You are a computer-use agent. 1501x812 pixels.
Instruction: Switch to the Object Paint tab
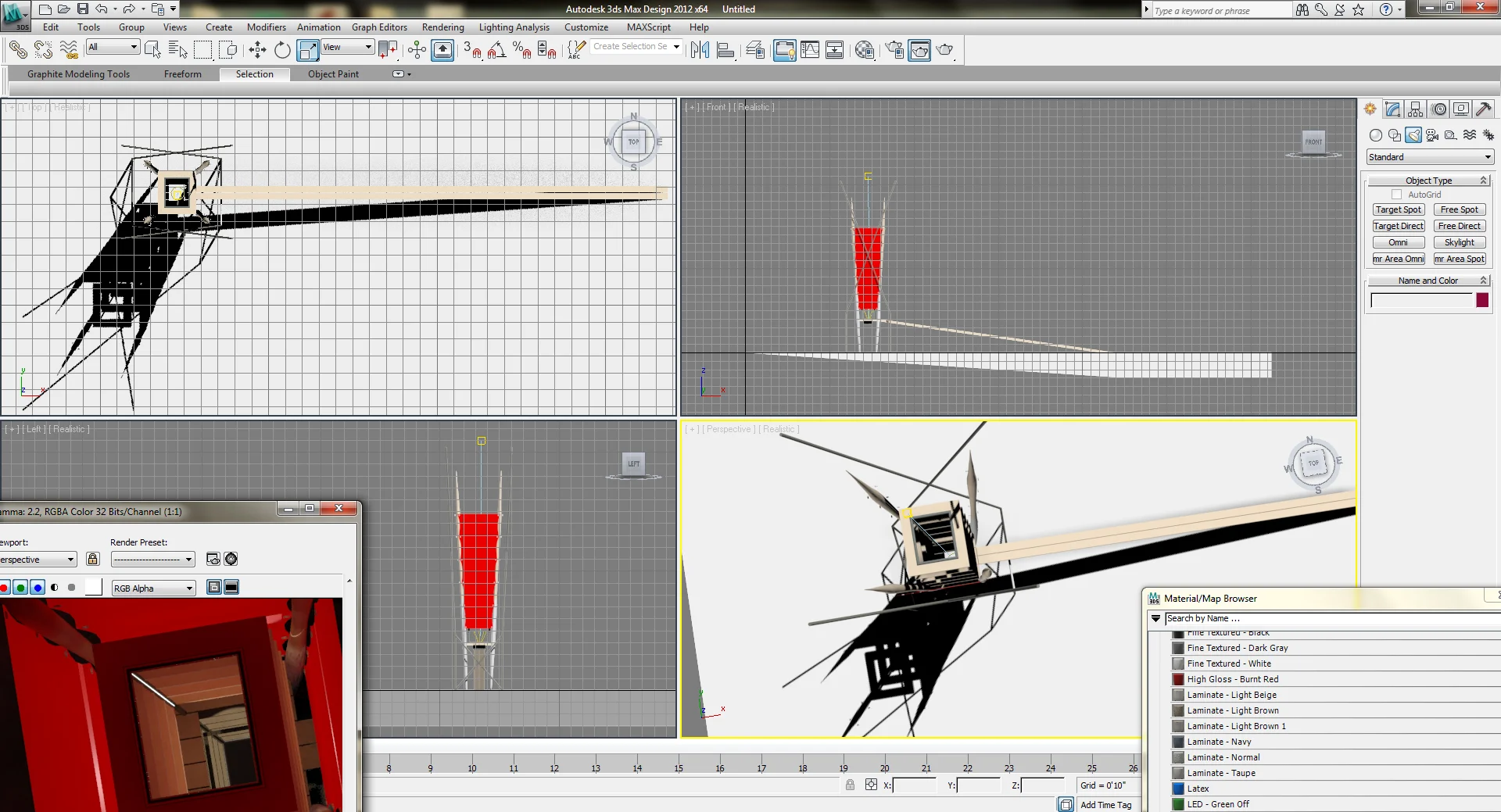(334, 74)
